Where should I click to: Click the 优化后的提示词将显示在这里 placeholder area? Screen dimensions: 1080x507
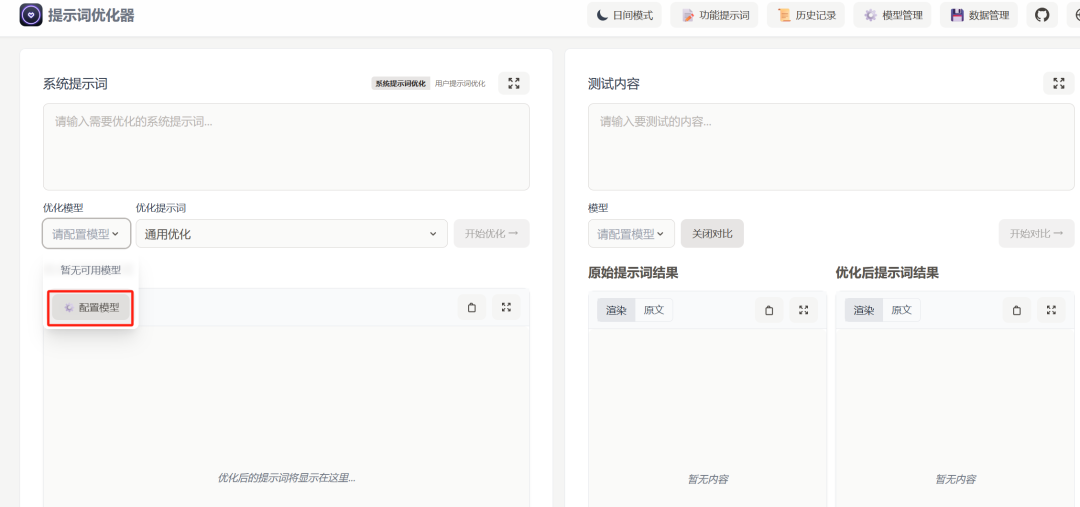(x=287, y=477)
